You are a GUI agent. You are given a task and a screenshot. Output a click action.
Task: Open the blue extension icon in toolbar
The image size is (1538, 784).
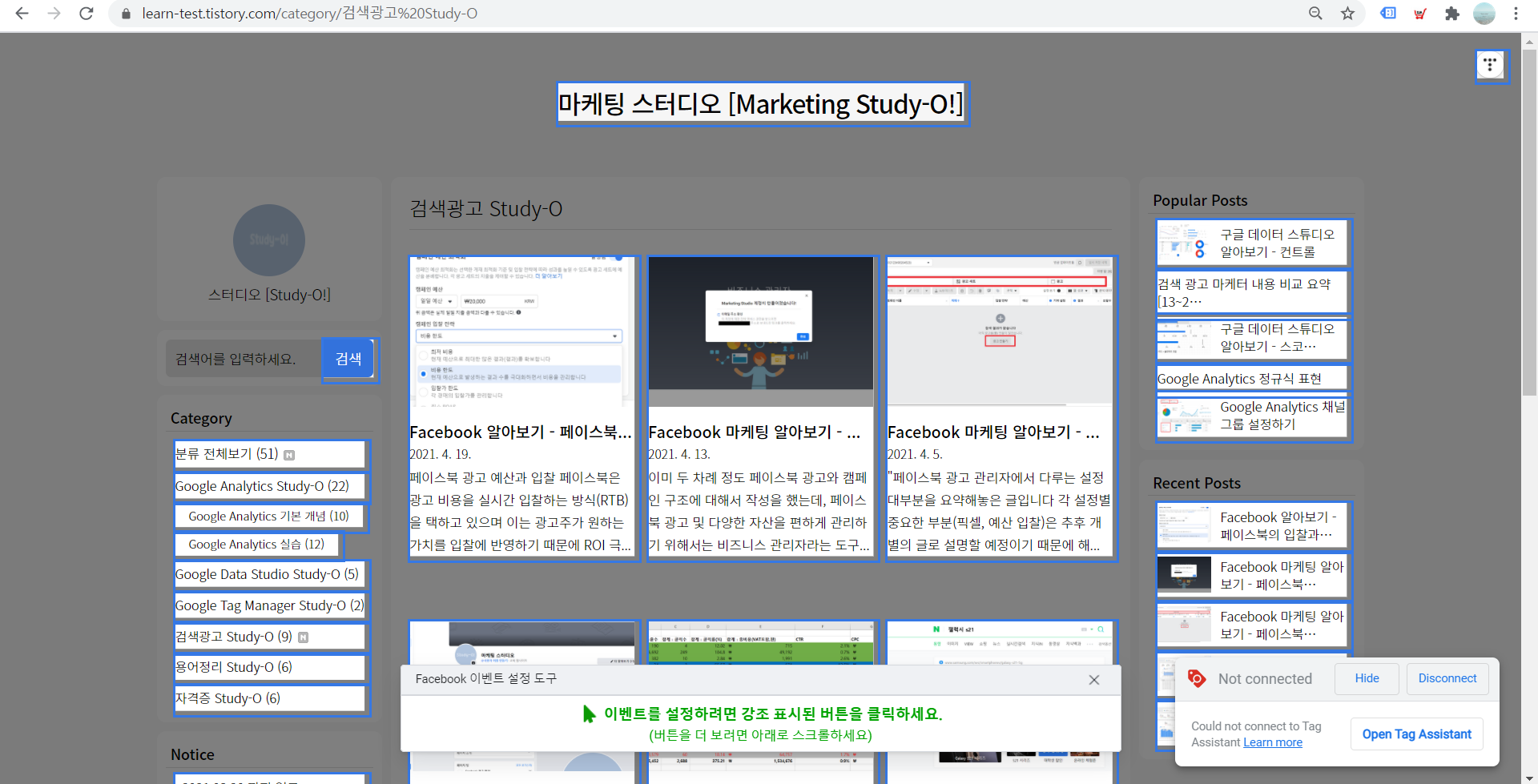(x=1388, y=14)
